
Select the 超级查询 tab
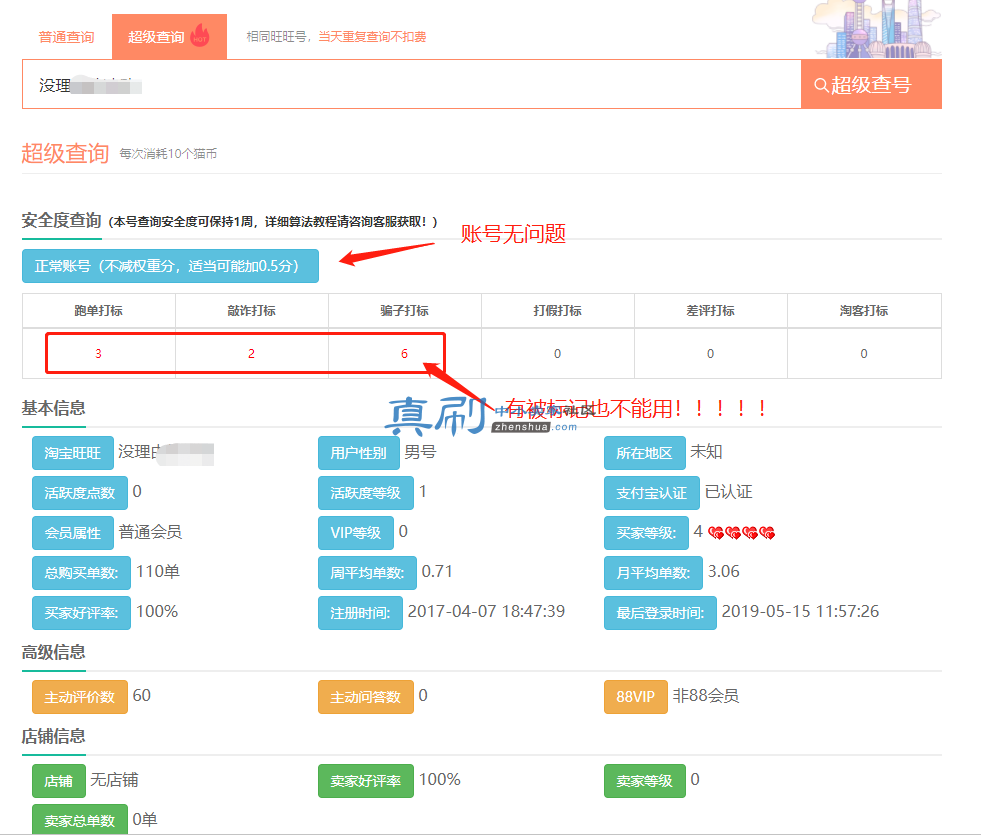(169, 37)
